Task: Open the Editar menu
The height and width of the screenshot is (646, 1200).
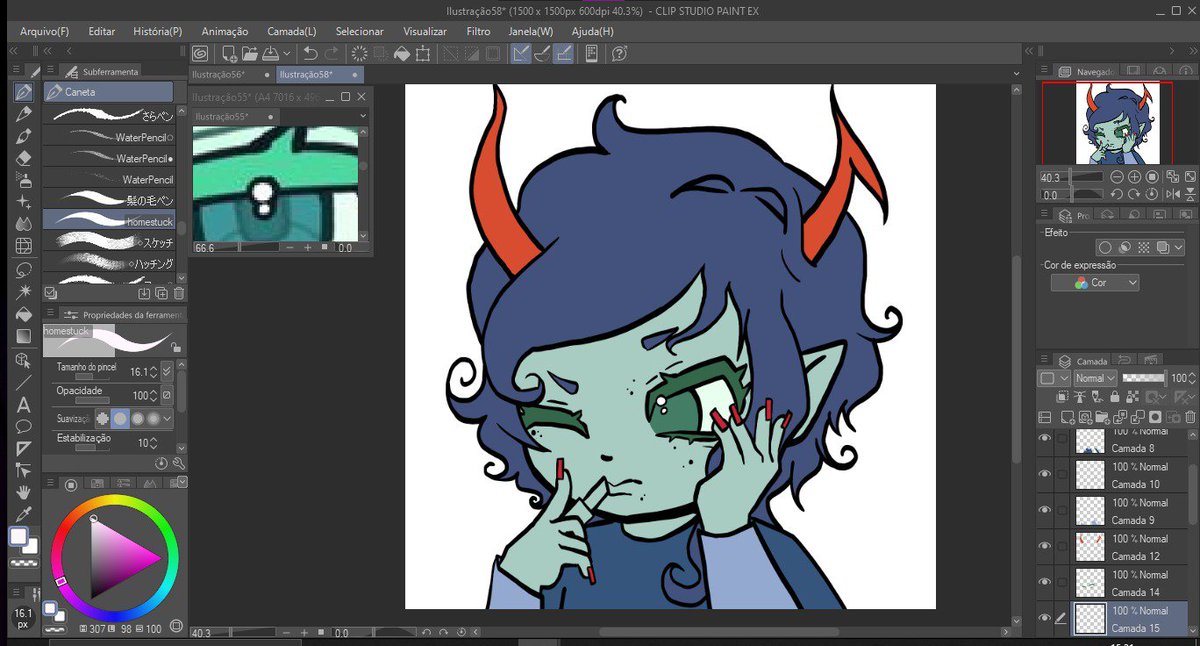Action: pos(102,31)
